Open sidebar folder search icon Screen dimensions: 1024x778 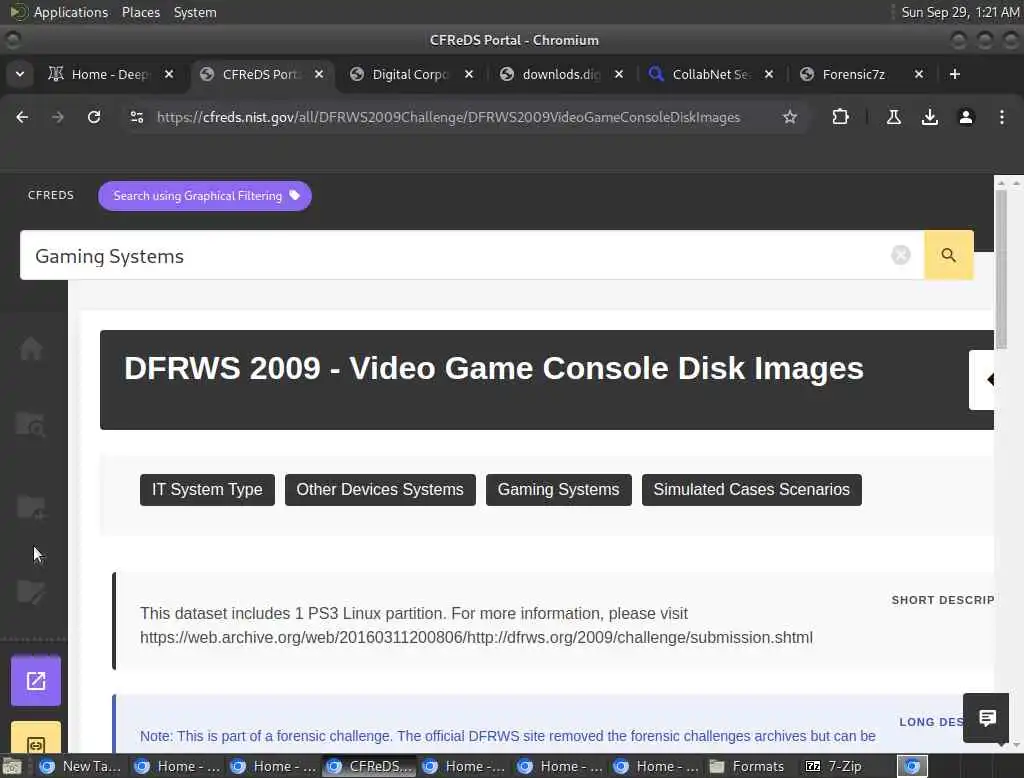click(31, 425)
